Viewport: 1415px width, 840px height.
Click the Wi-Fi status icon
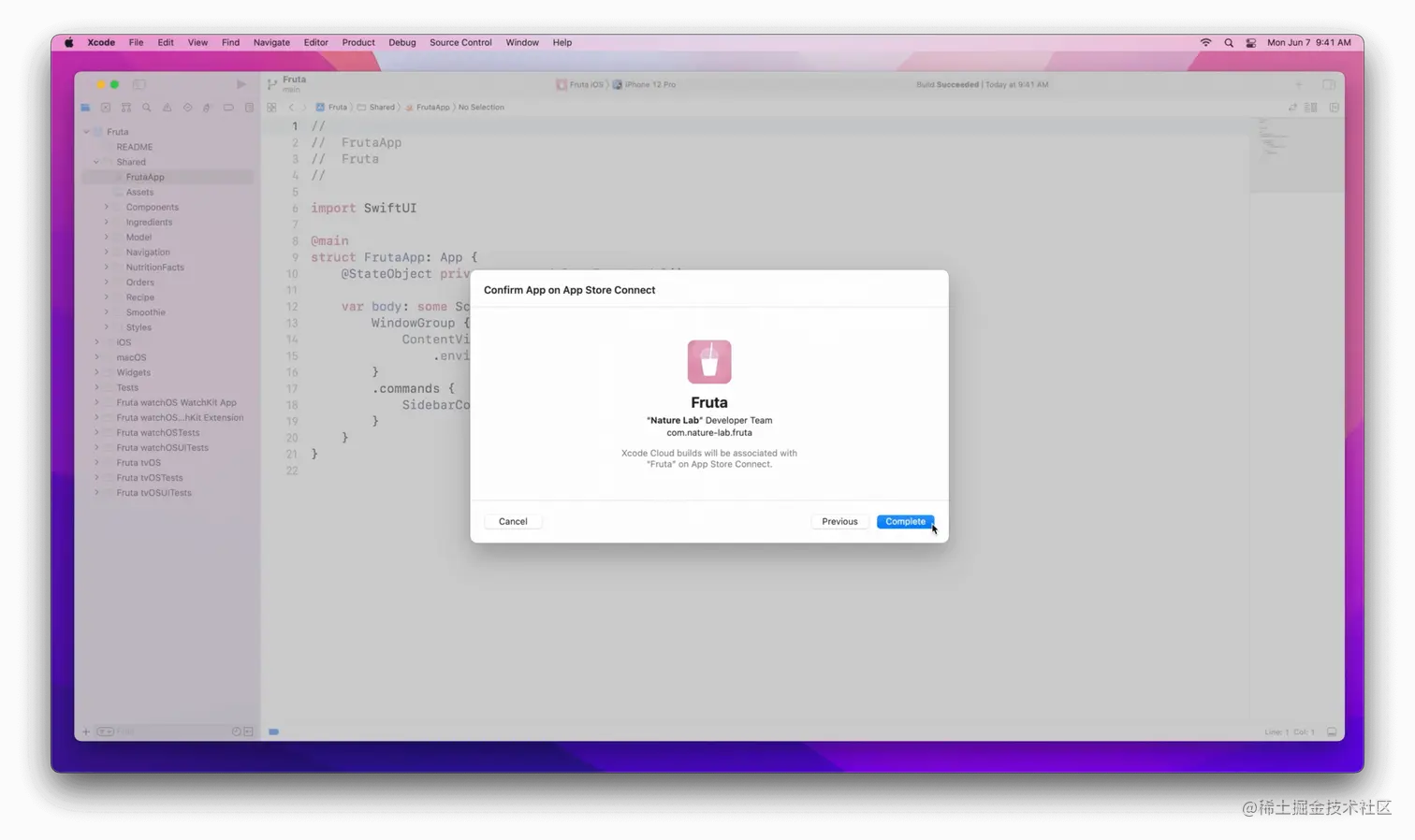1205,42
